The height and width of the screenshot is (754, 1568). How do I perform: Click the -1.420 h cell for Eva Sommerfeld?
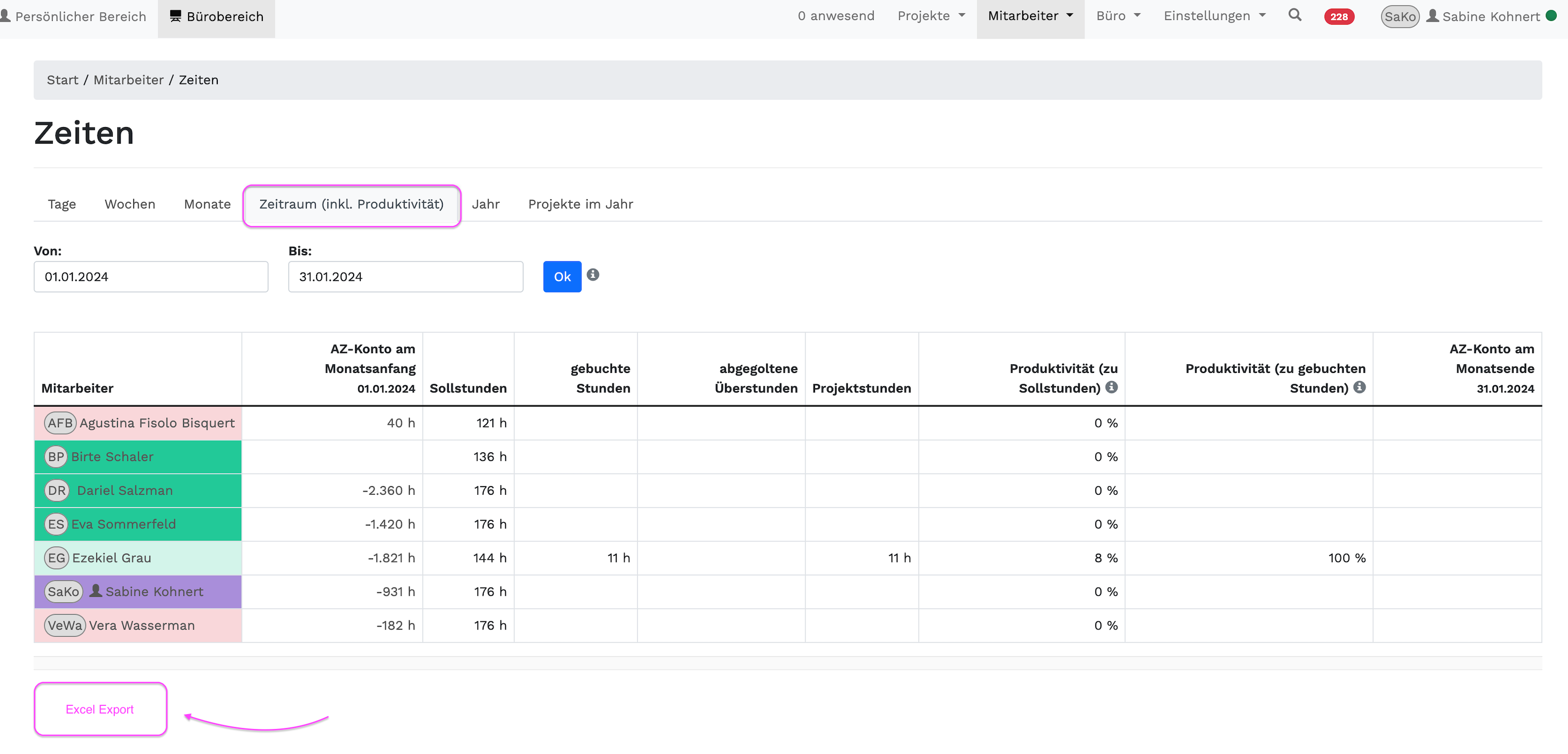click(x=333, y=525)
